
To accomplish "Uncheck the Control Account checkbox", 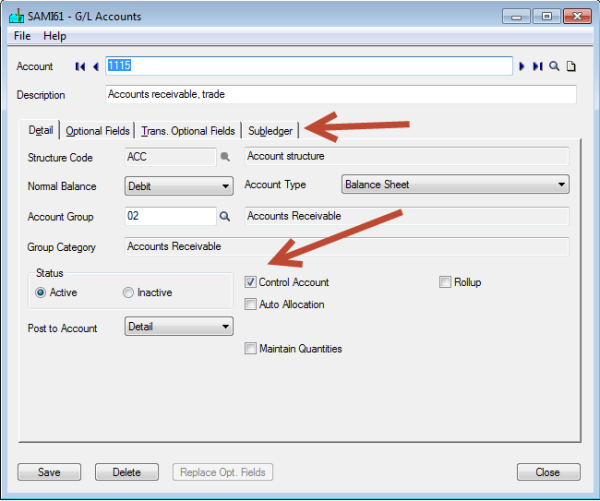I will (251, 283).
